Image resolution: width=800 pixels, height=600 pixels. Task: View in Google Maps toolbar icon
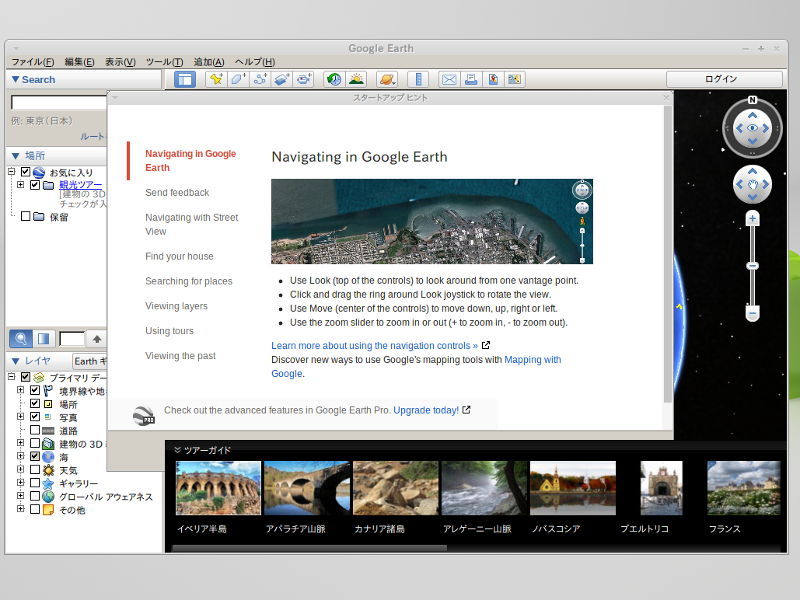(x=515, y=79)
